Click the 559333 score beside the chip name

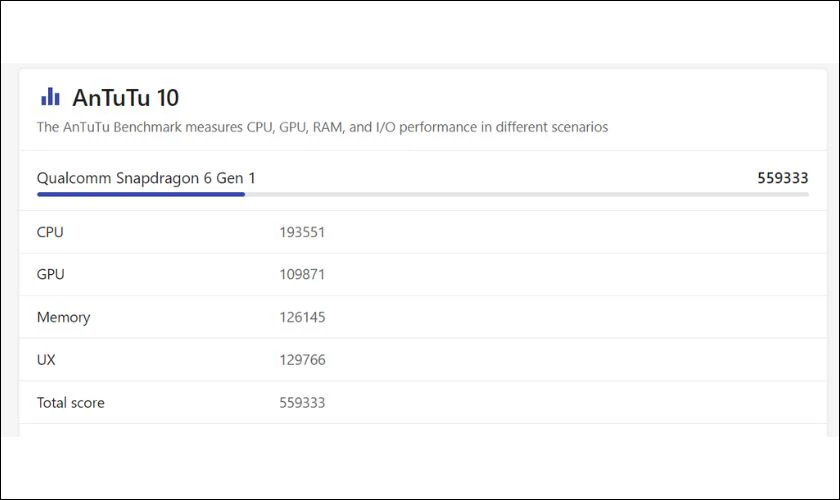coord(783,178)
